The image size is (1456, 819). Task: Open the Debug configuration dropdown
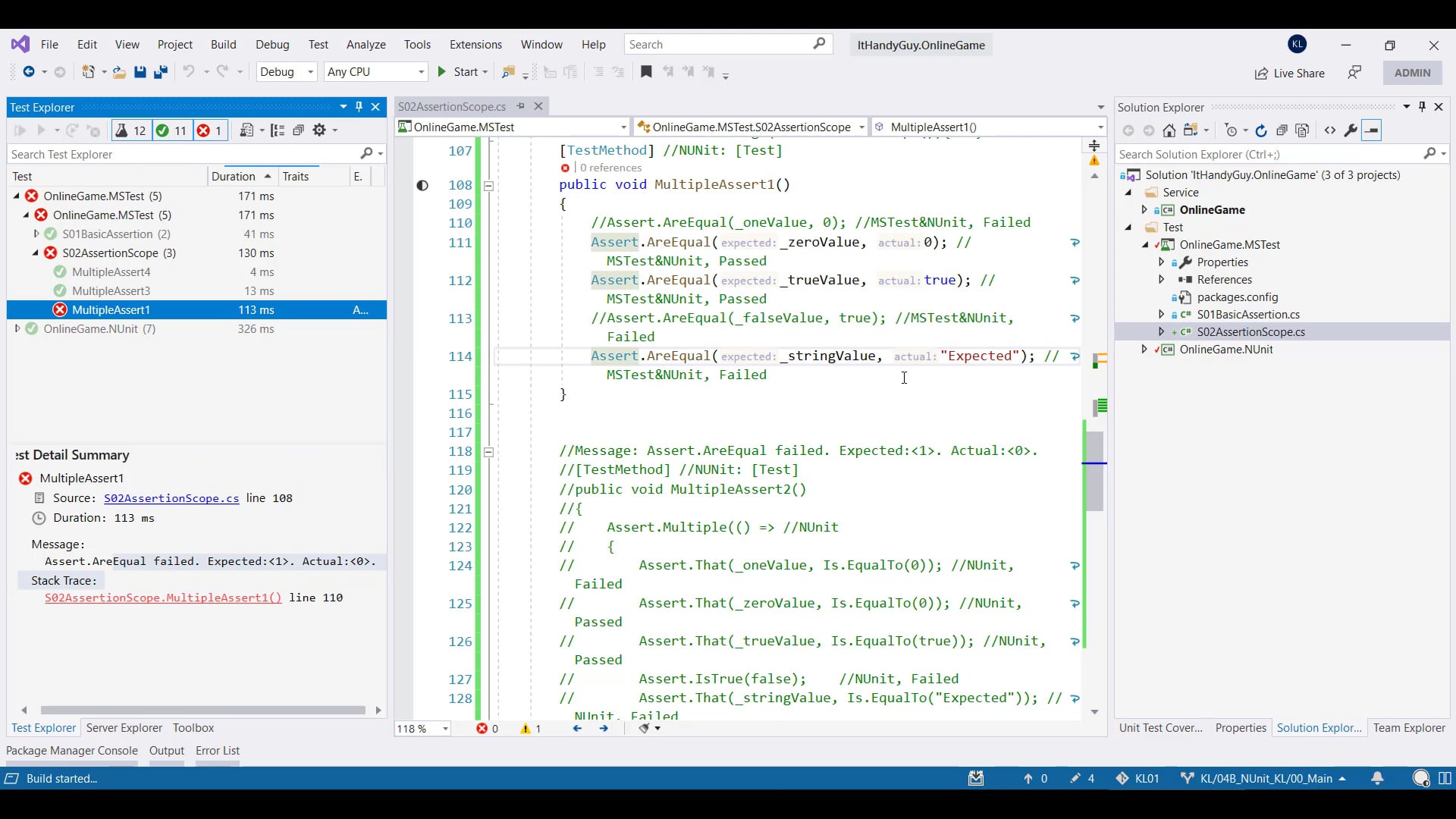tap(286, 72)
